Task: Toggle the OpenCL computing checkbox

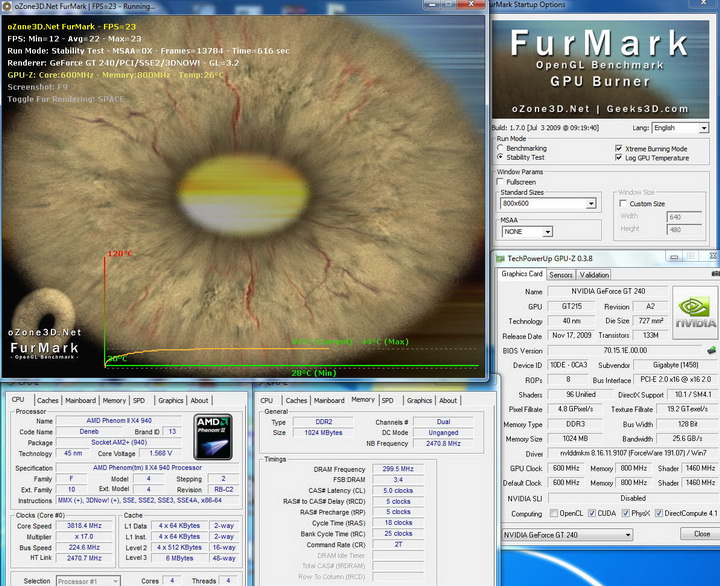Action: click(x=554, y=513)
